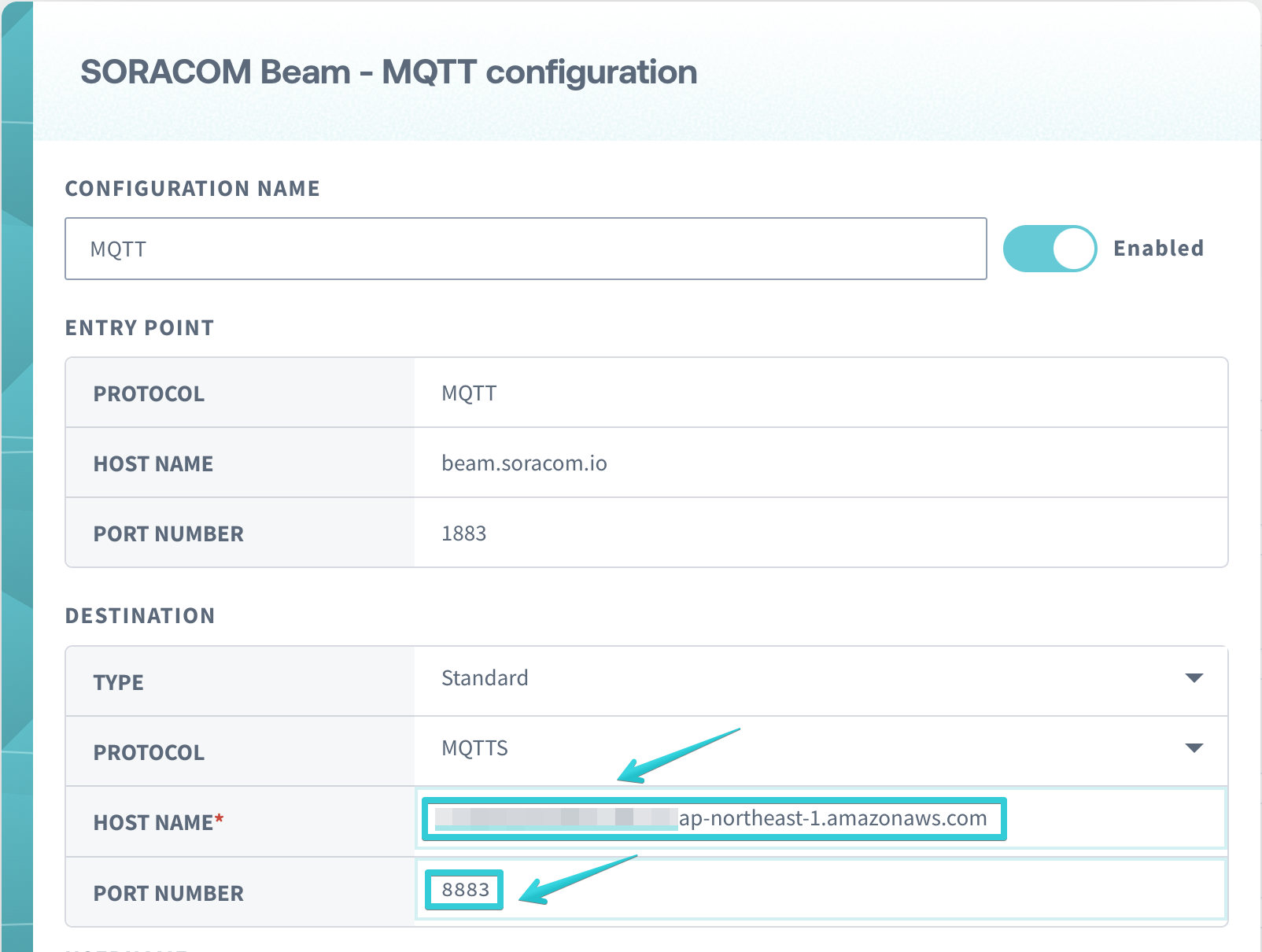Select the Standard type value
Screen dimensions: 1262x952
coord(485,678)
